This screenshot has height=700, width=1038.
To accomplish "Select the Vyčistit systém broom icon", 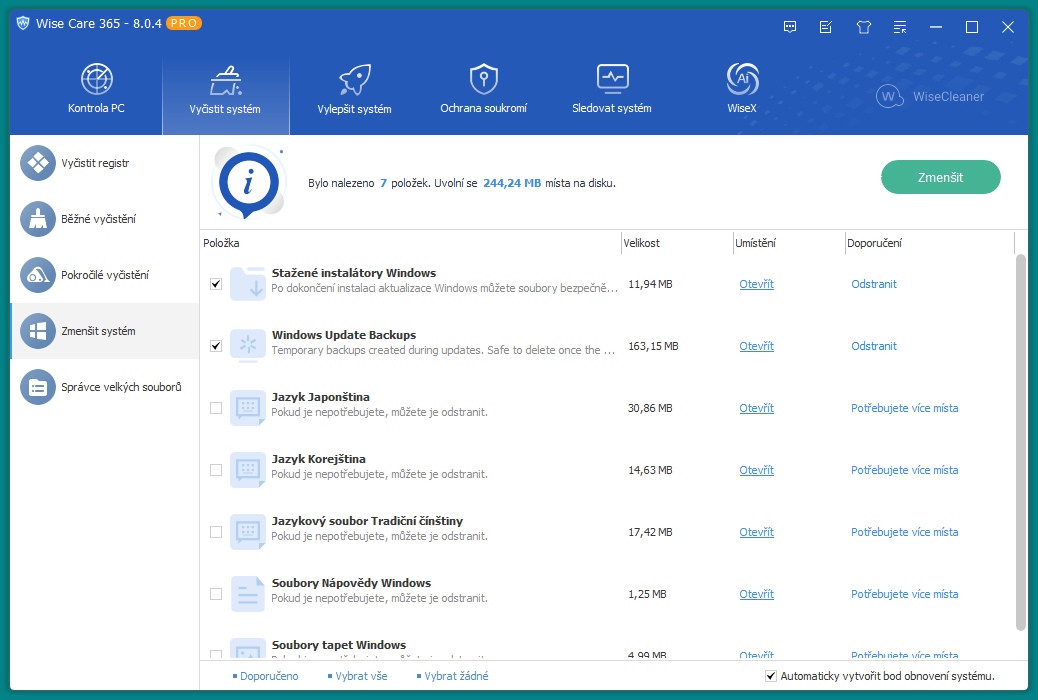I will click(x=226, y=81).
